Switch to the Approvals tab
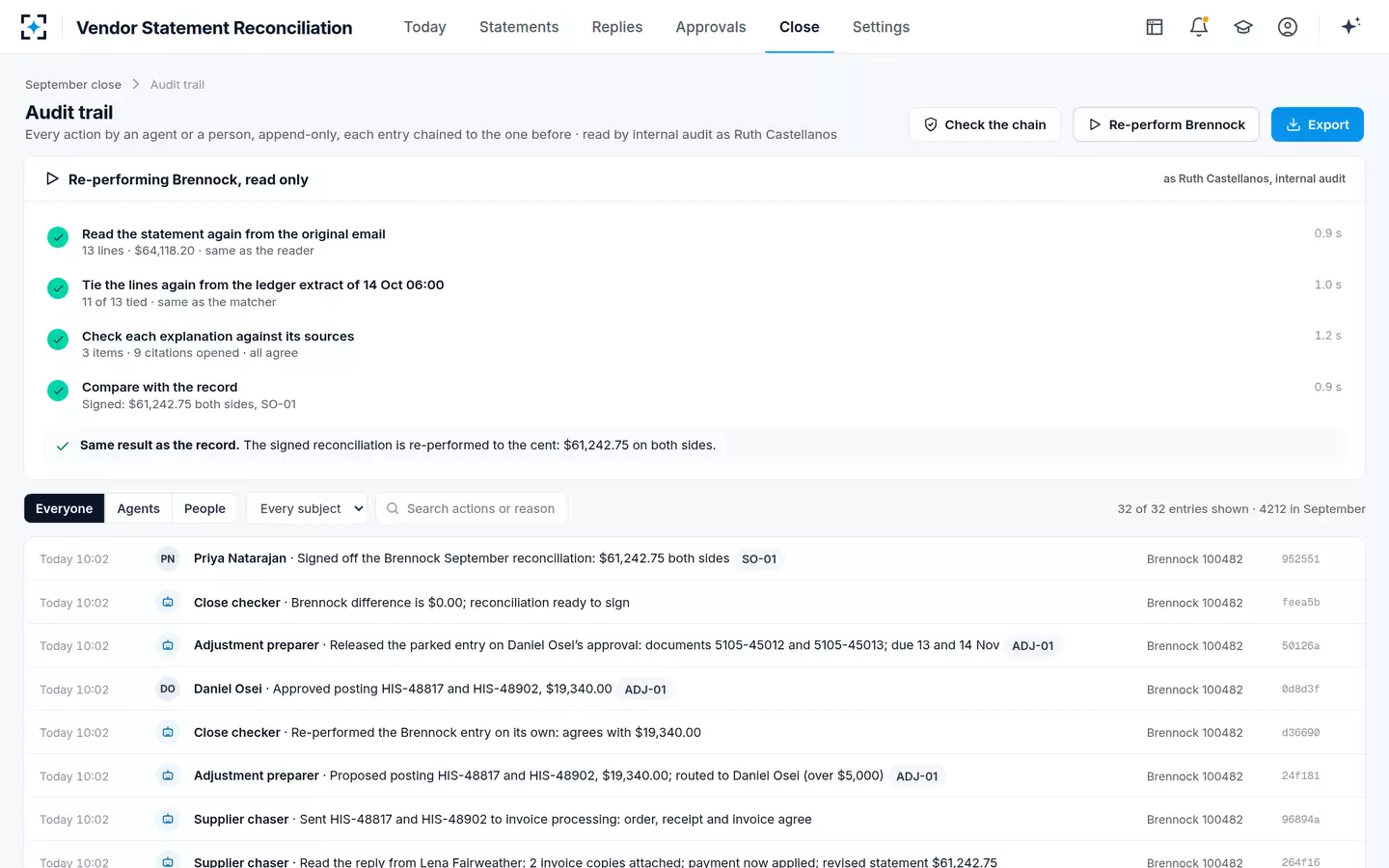 coord(711,27)
